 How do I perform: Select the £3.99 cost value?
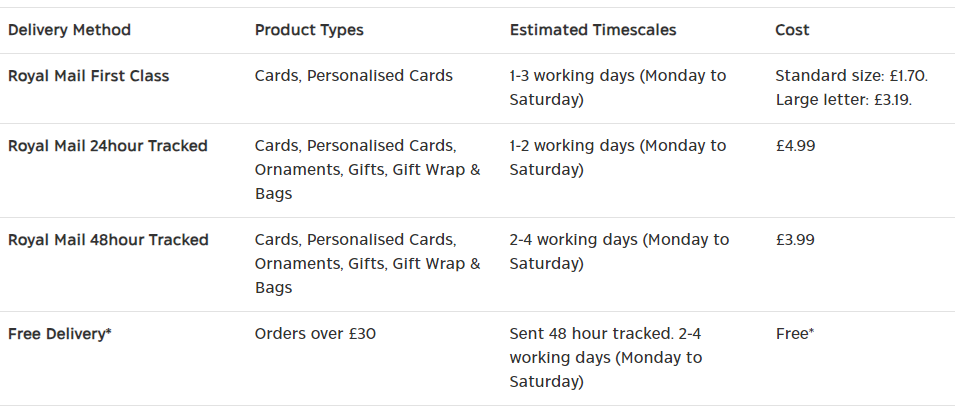795,240
